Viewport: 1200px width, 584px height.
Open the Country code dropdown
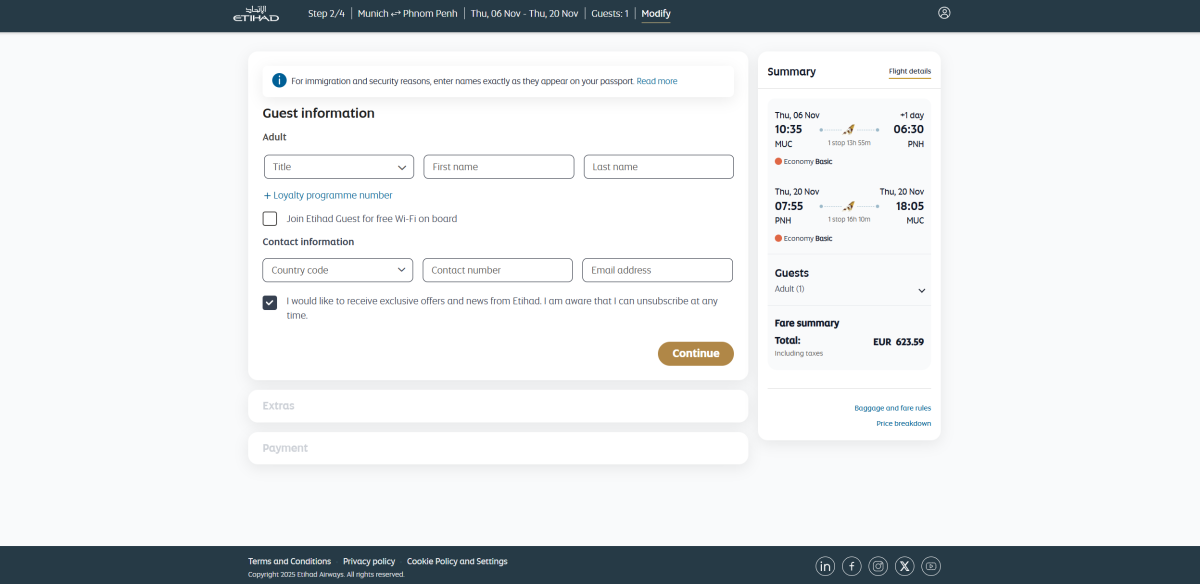[338, 270]
